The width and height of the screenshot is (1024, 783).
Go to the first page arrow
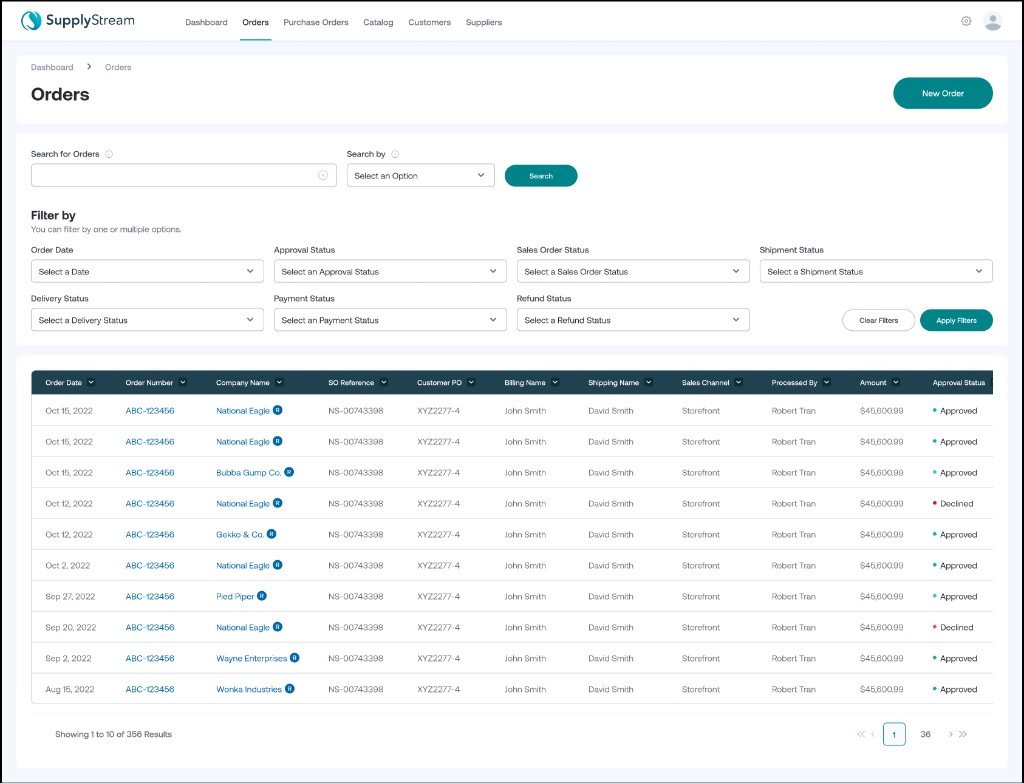click(x=860, y=734)
